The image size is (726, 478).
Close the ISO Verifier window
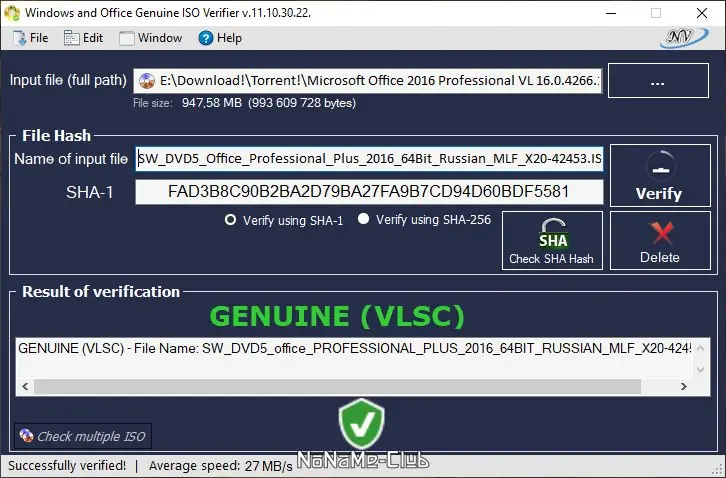[x=702, y=13]
